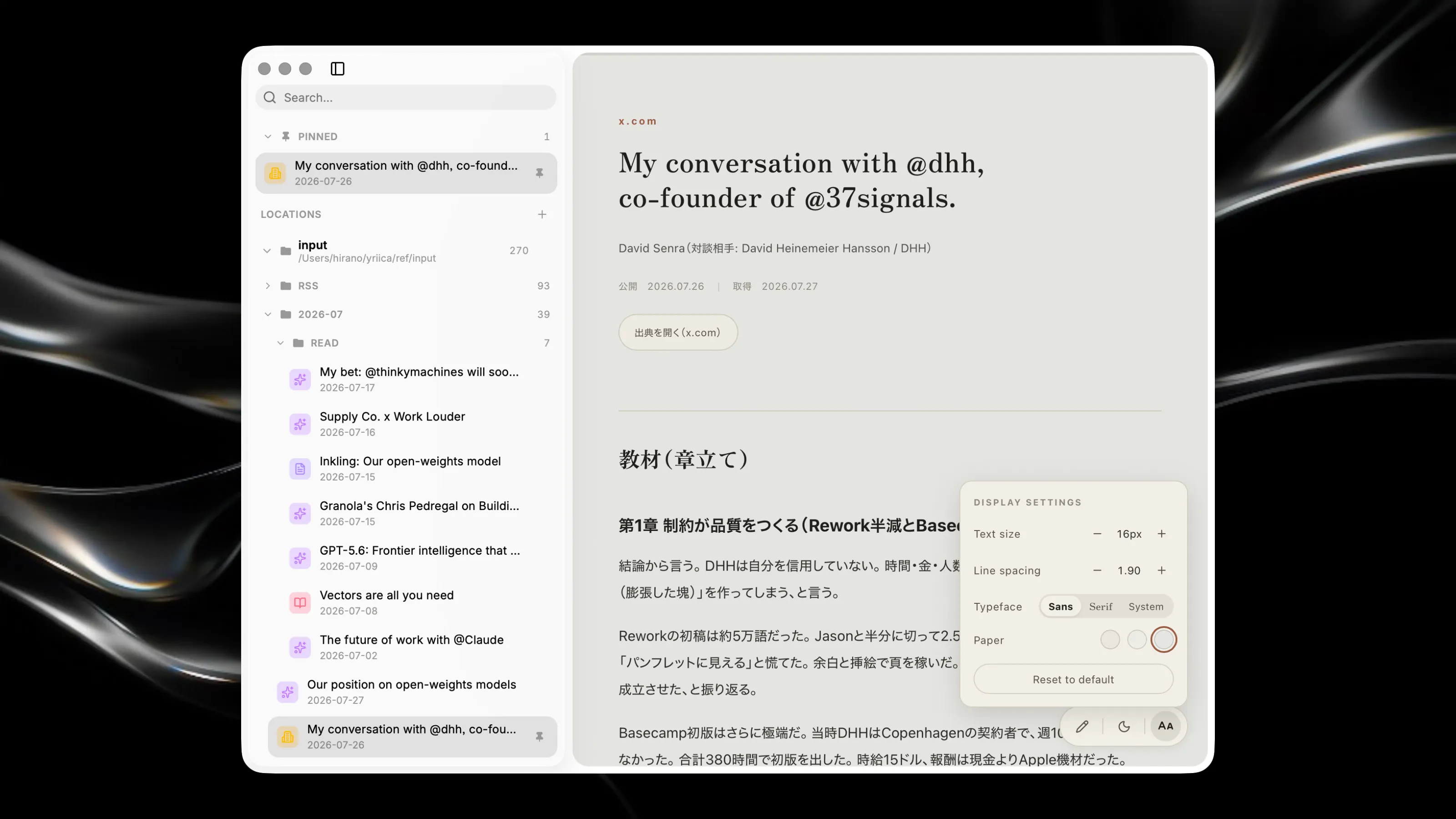
Task: Click the LOCATIONS section header
Action: click(291, 214)
